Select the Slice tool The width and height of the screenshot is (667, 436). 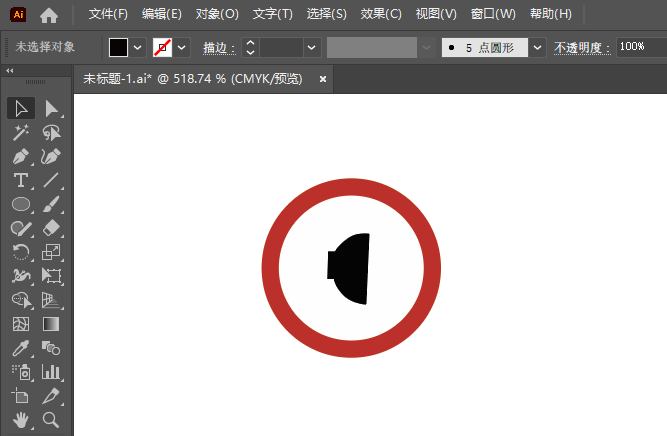51,396
